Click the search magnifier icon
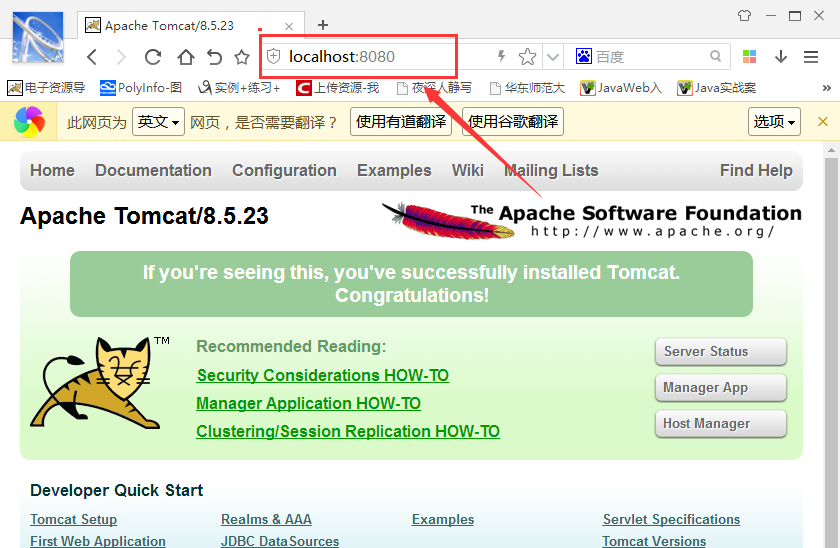The image size is (840, 548). coord(716,56)
